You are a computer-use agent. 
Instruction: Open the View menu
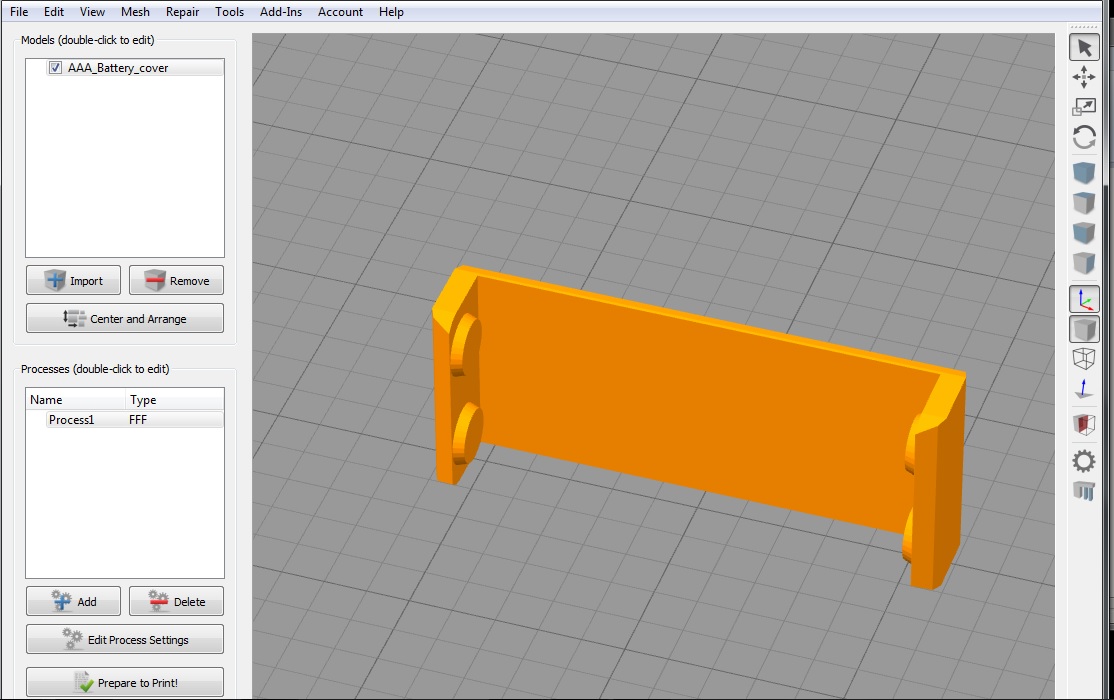pyautogui.click(x=92, y=11)
